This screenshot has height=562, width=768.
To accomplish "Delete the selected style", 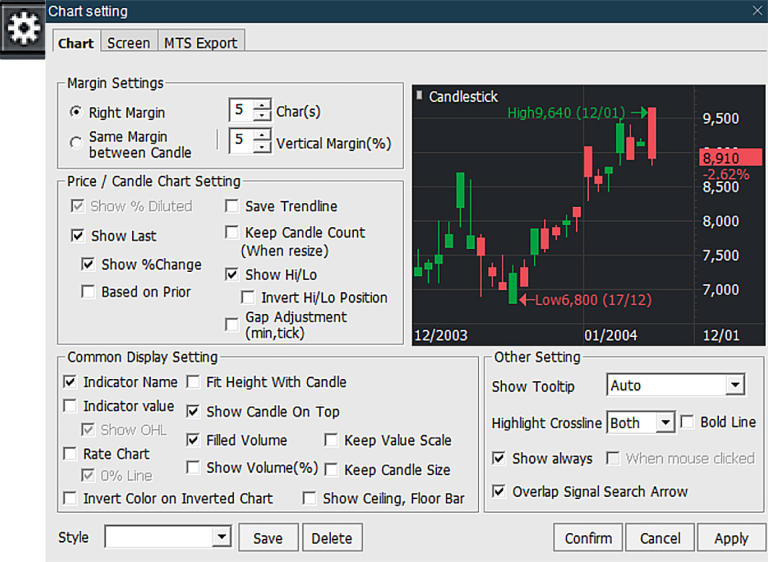I will (331, 538).
